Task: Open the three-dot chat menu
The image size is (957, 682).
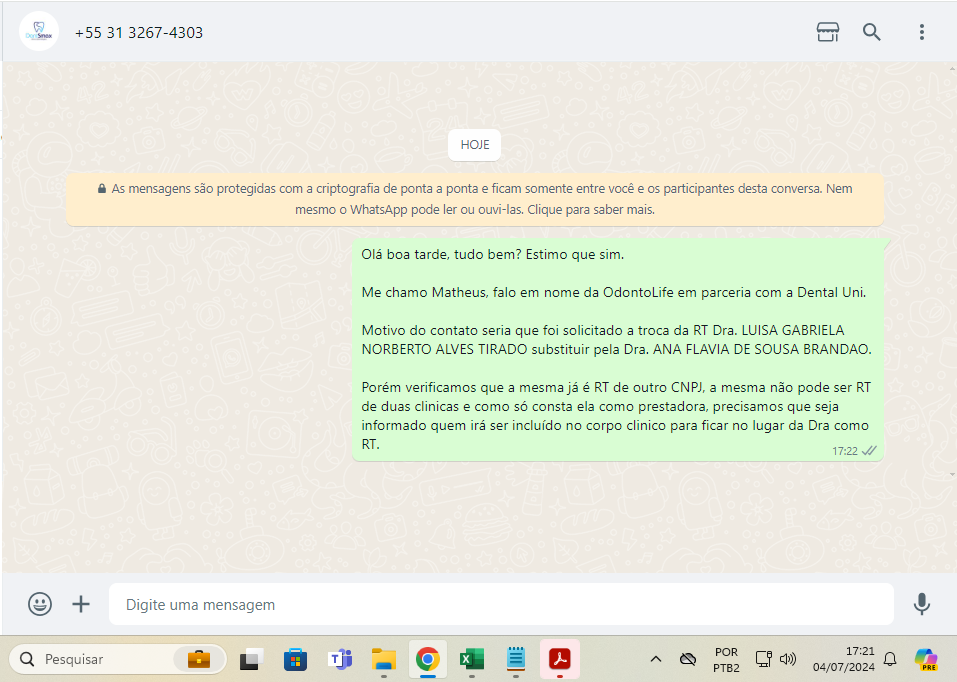Action: click(x=921, y=32)
